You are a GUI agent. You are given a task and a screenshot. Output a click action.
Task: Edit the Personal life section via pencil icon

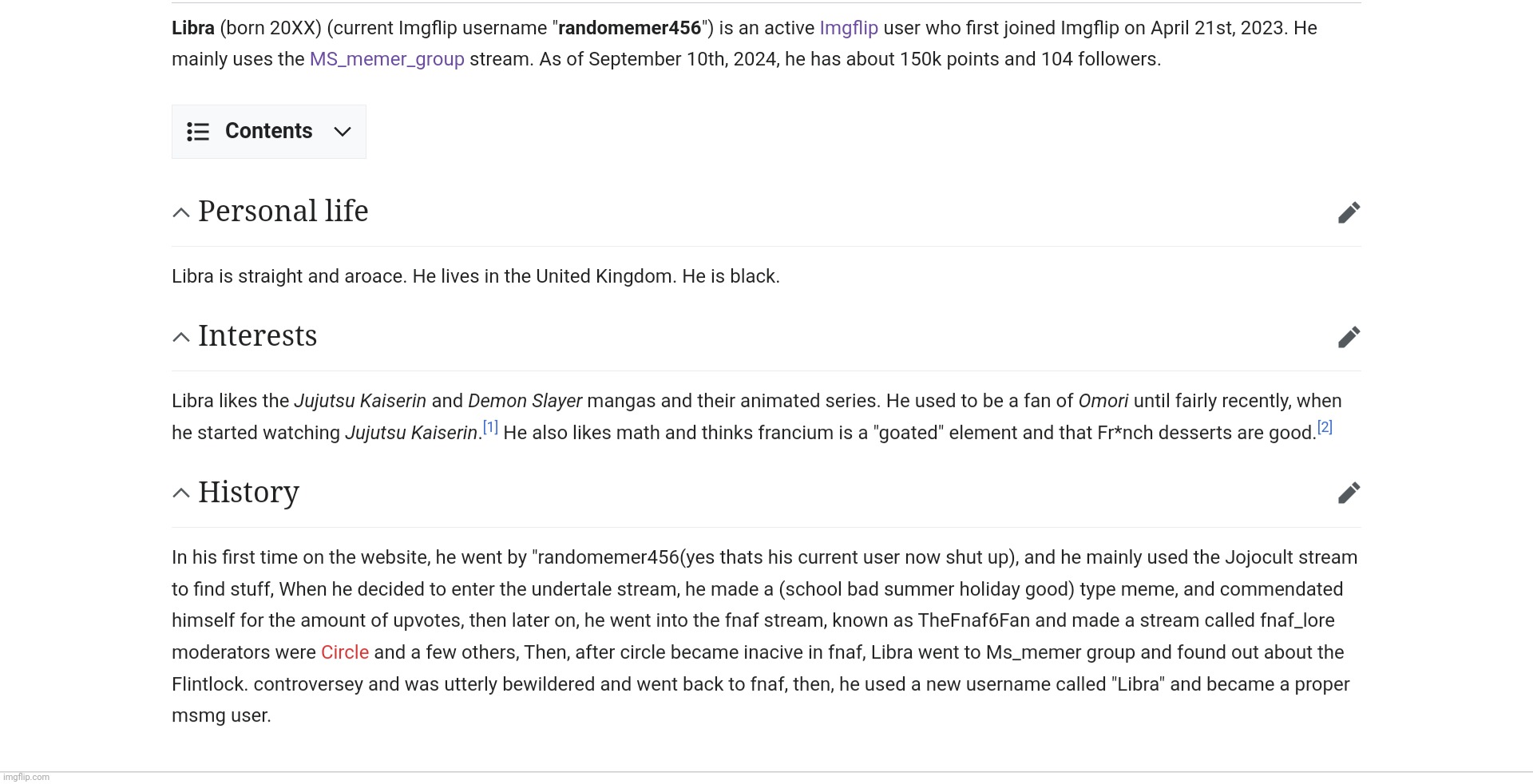click(x=1349, y=212)
